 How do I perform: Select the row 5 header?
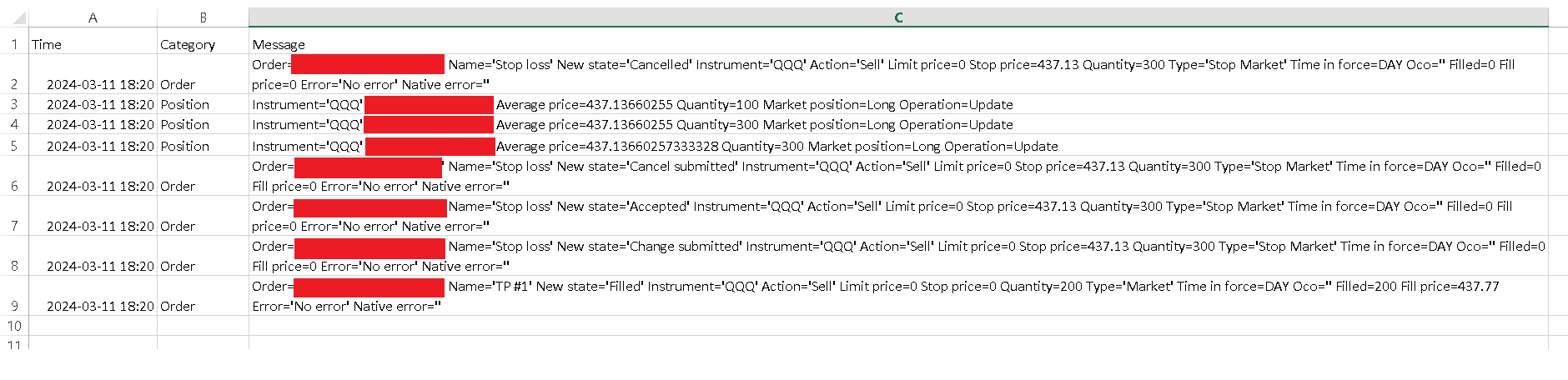14,146
